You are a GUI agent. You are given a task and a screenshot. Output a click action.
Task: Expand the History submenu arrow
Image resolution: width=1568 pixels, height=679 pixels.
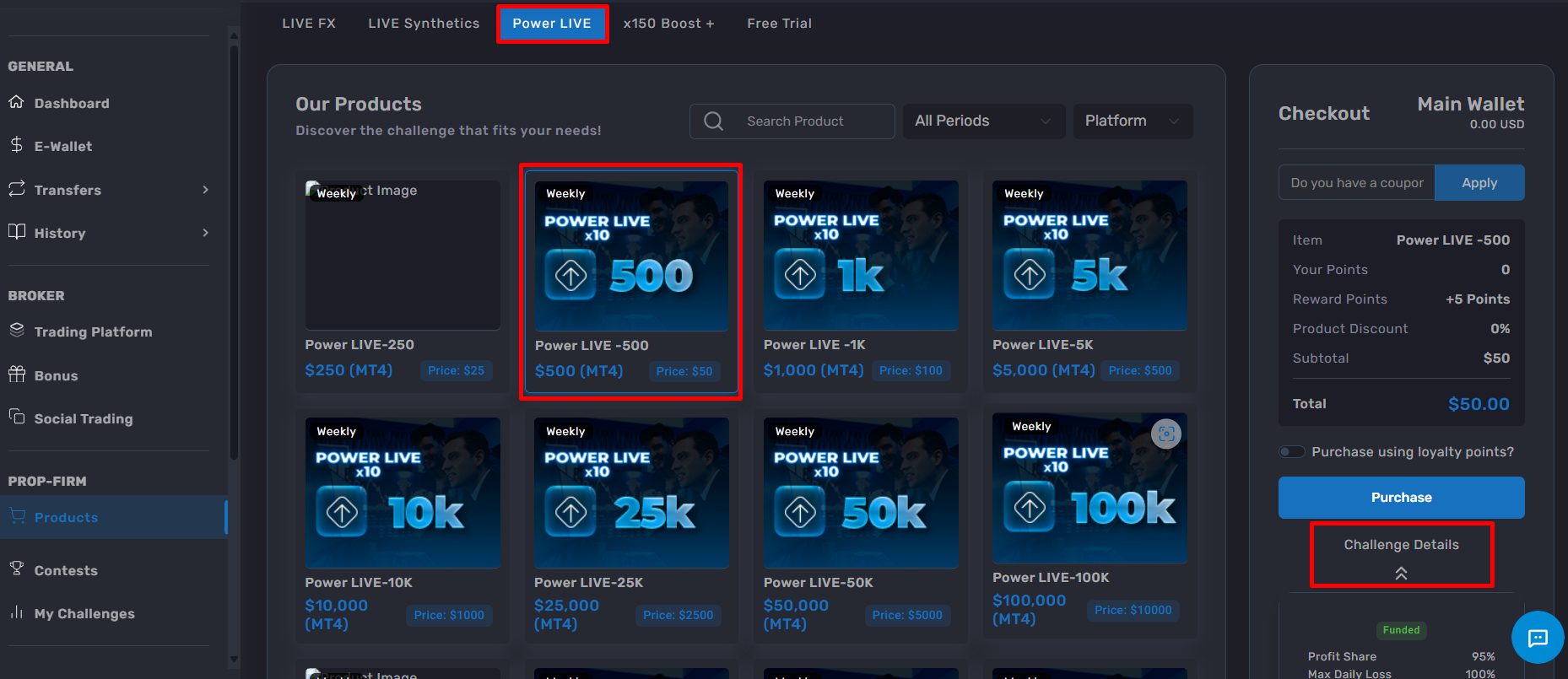tap(205, 233)
